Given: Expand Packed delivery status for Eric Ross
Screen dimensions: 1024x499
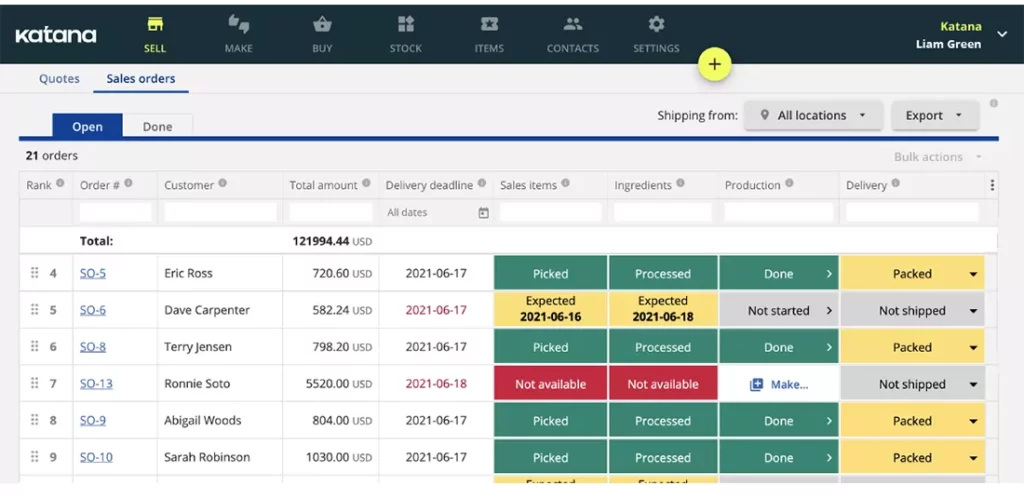Looking at the screenshot, I should pos(972,274).
